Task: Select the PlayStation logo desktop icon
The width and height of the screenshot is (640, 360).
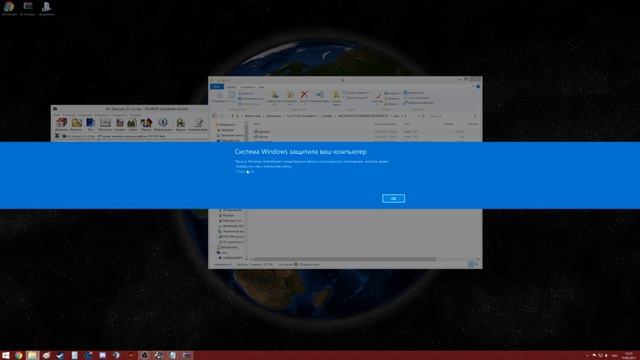Action: tap(46, 7)
